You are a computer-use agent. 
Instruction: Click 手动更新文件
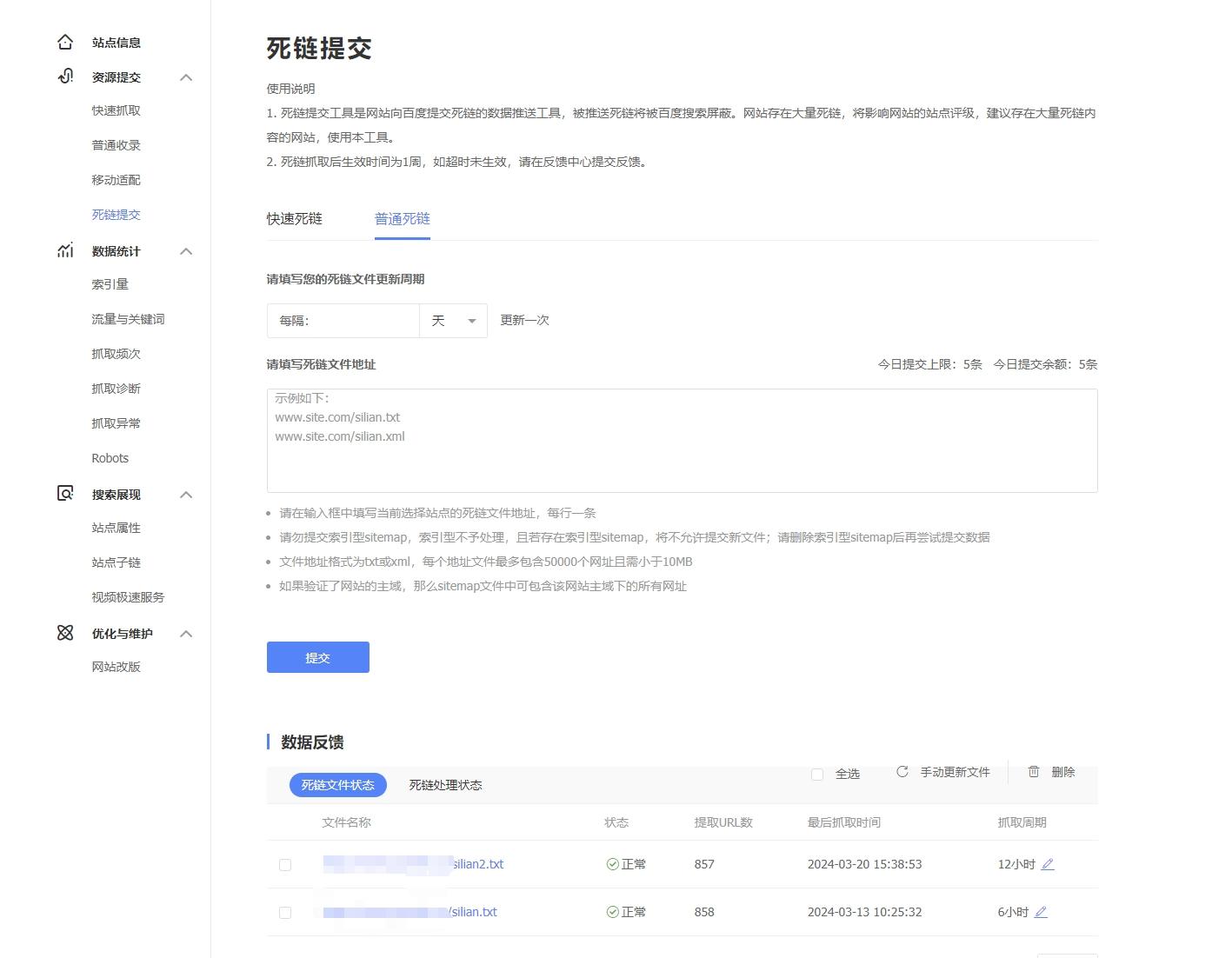tap(956, 772)
